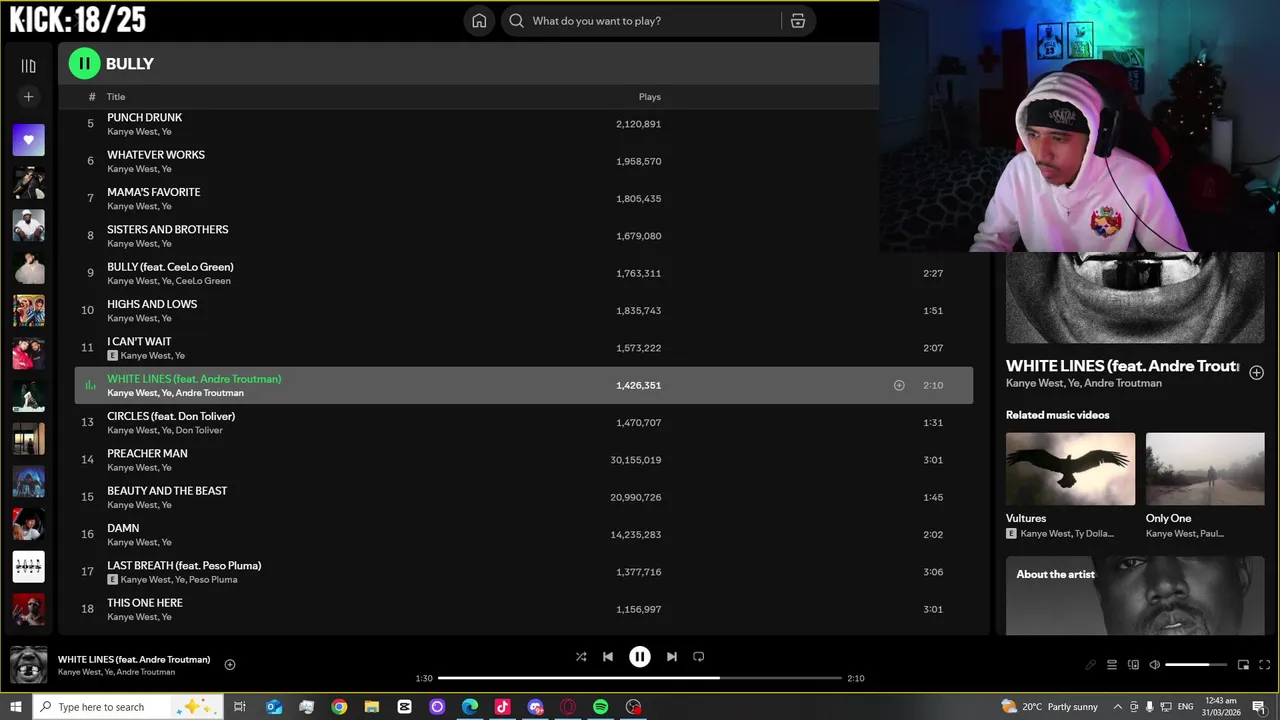The image size is (1280, 720).
Task: Sort tracks by the Plays column header
Action: point(650,97)
